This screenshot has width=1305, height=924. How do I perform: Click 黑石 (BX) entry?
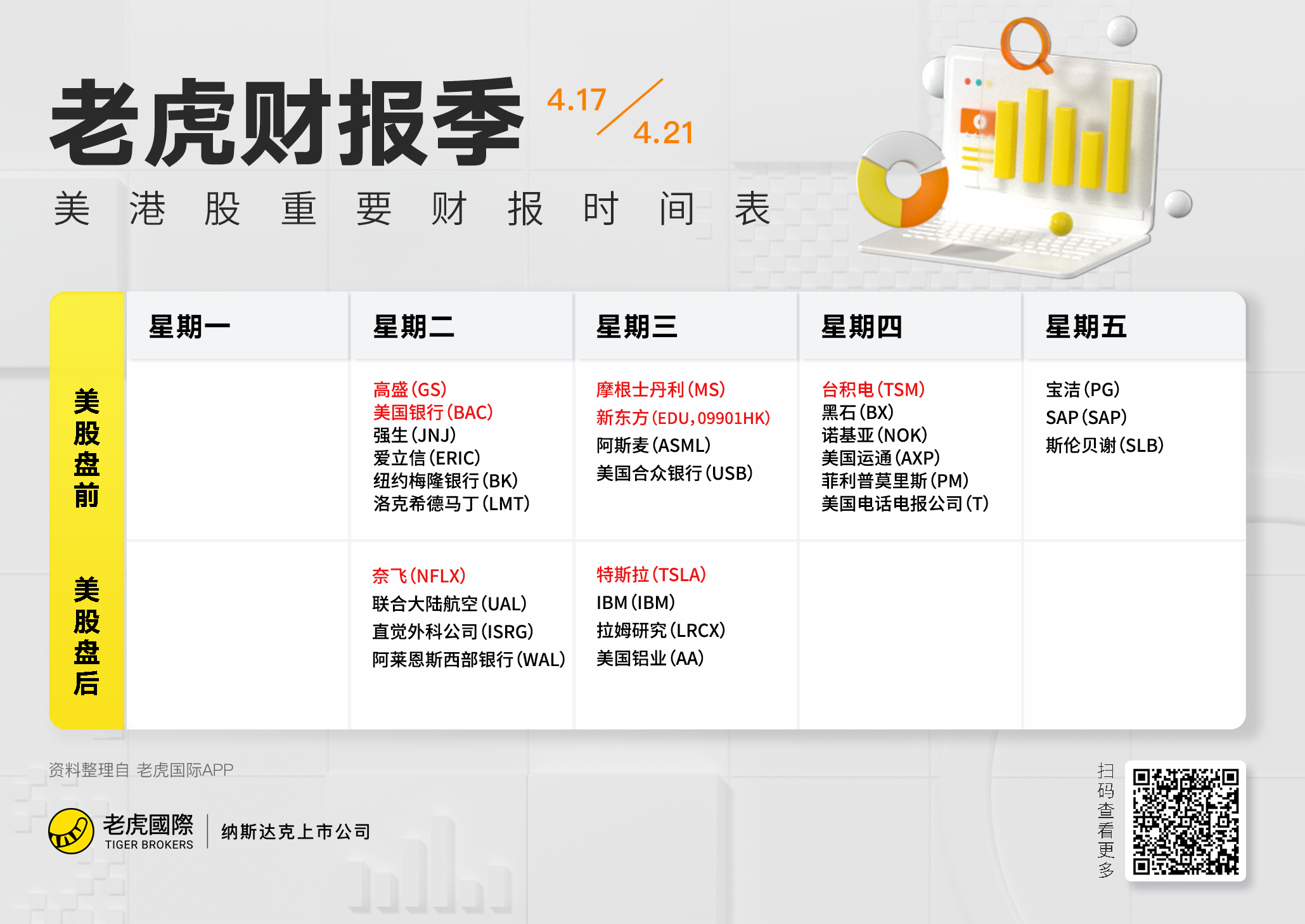coord(858,412)
